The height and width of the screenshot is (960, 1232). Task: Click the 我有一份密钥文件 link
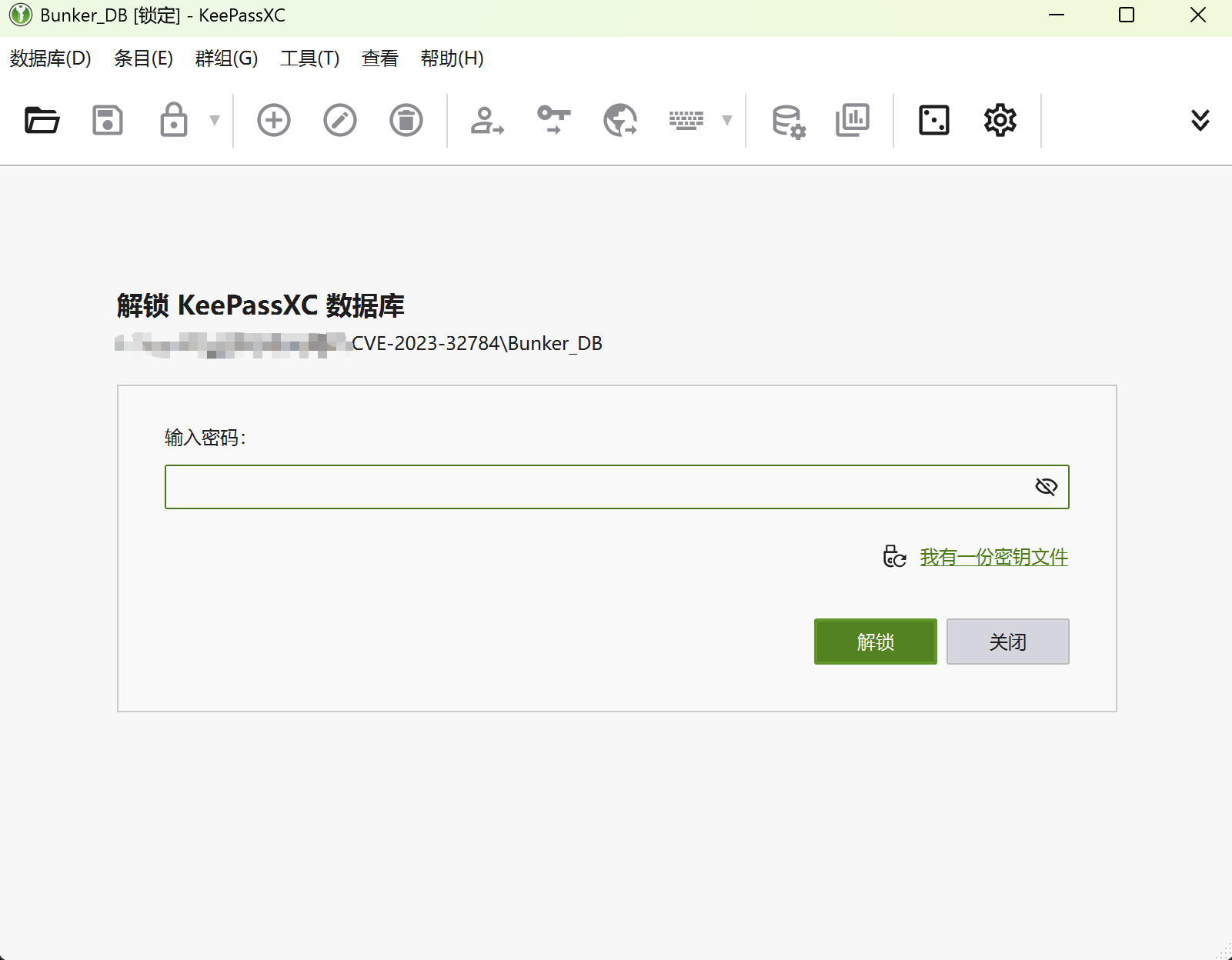click(x=993, y=557)
